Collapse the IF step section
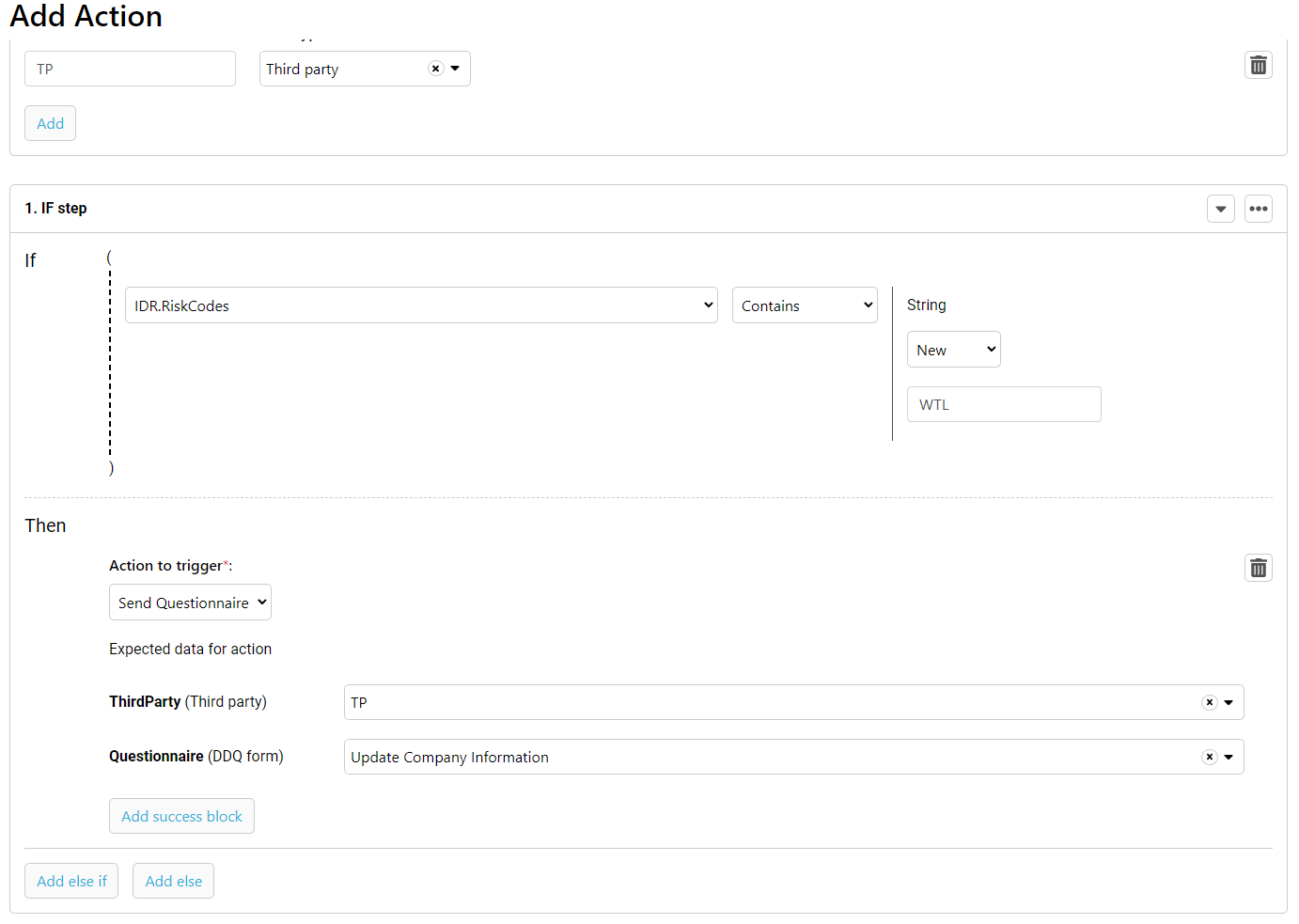 pyautogui.click(x=1220, y=208)
